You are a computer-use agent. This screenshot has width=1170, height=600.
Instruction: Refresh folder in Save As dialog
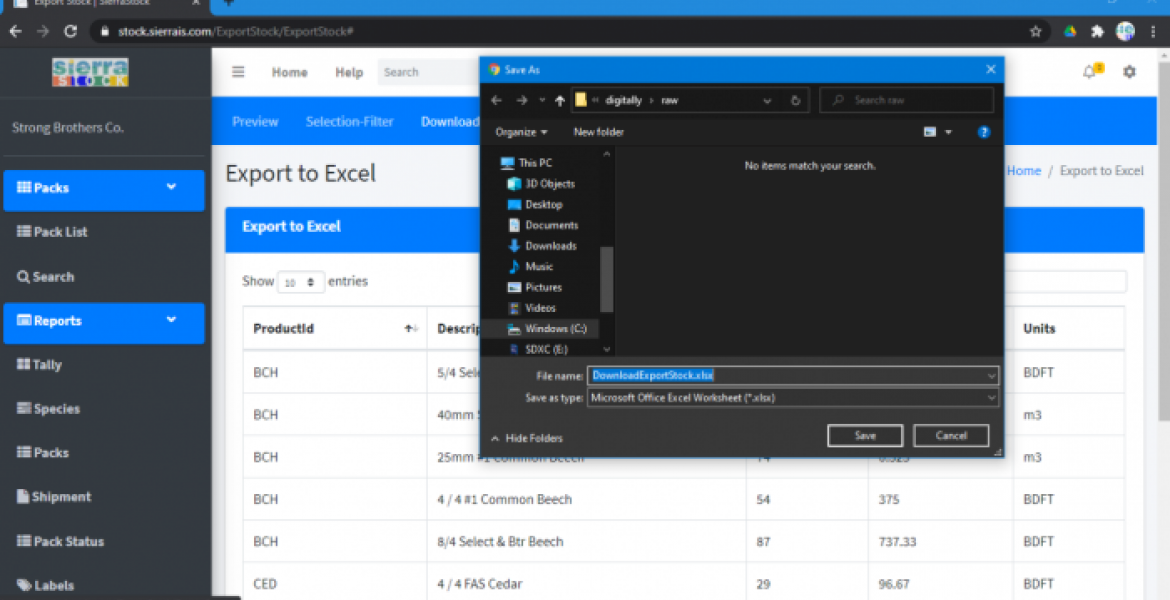click(795, 100)
